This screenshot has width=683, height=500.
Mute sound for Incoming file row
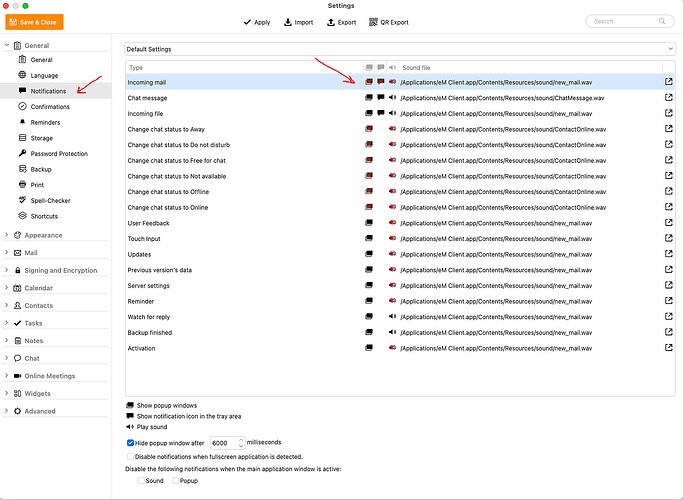pos(392,113)
